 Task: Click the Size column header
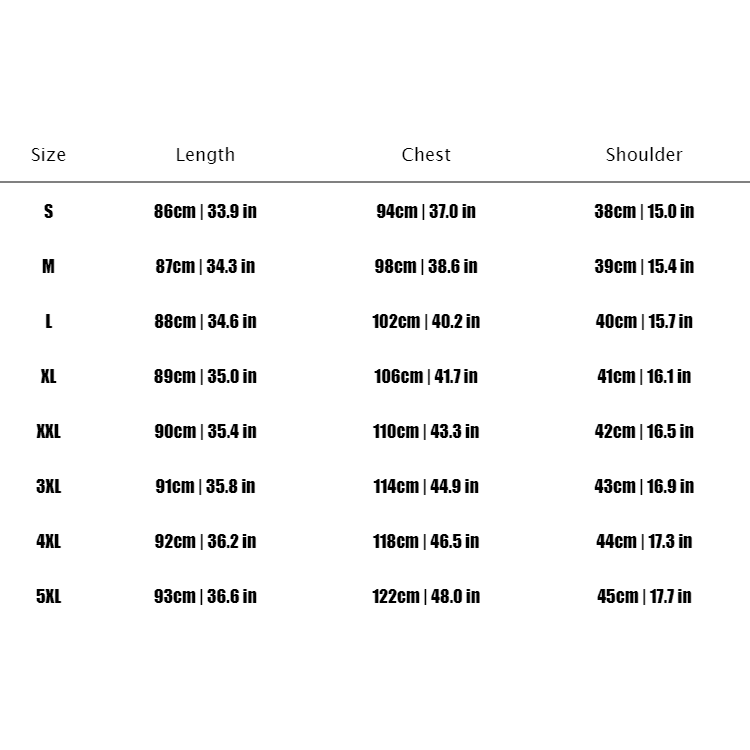tap(48, 155)
